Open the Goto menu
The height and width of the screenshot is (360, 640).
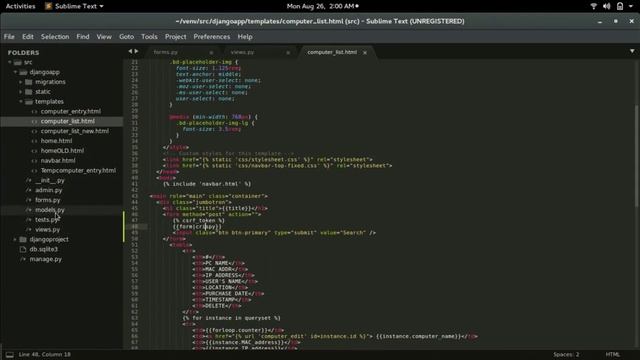(127, 37)
